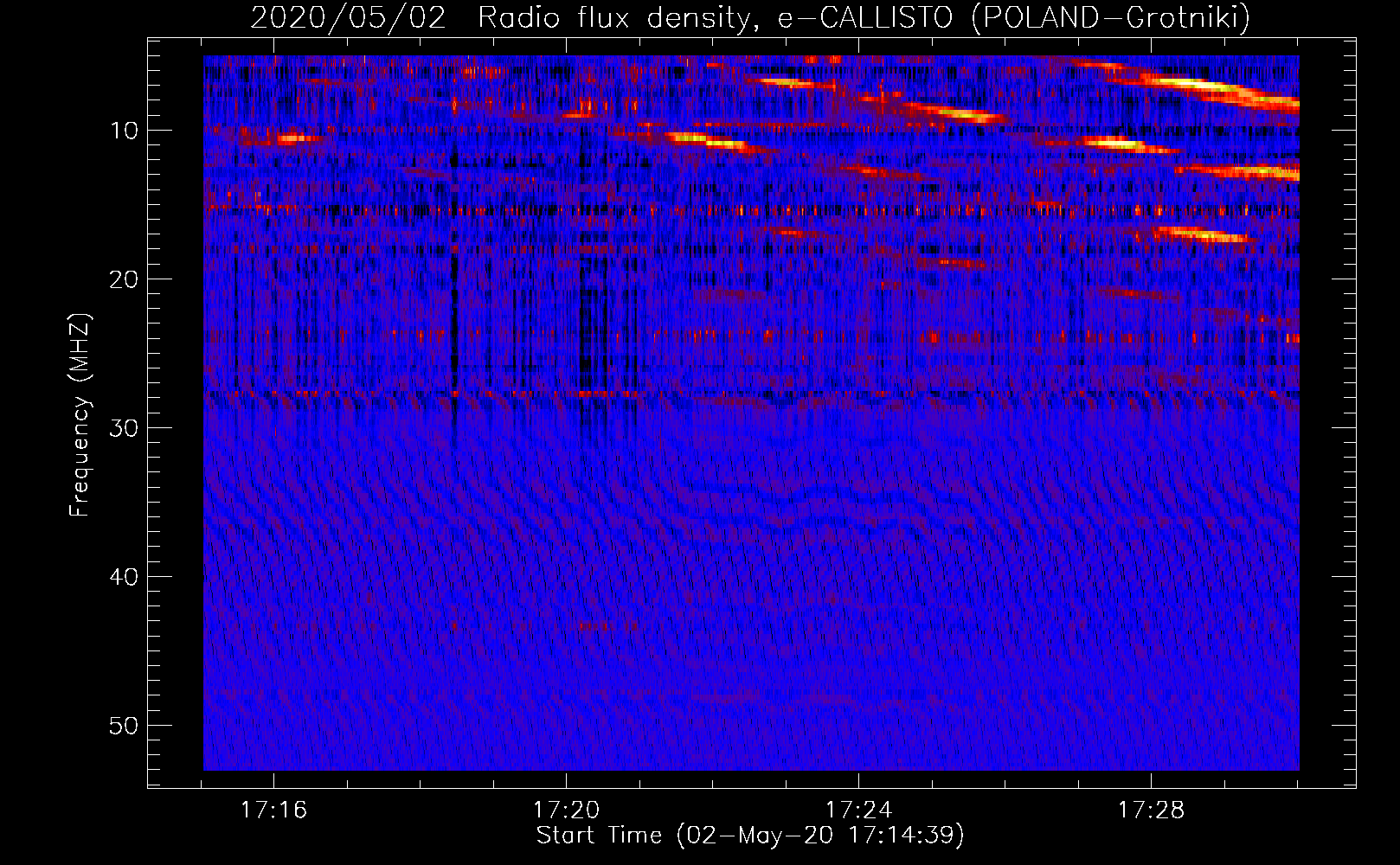The width and height of the screenshot is (1400, 865).
Task: Pick the 17:28 time axis label
Action: [x=1151, y=811]
